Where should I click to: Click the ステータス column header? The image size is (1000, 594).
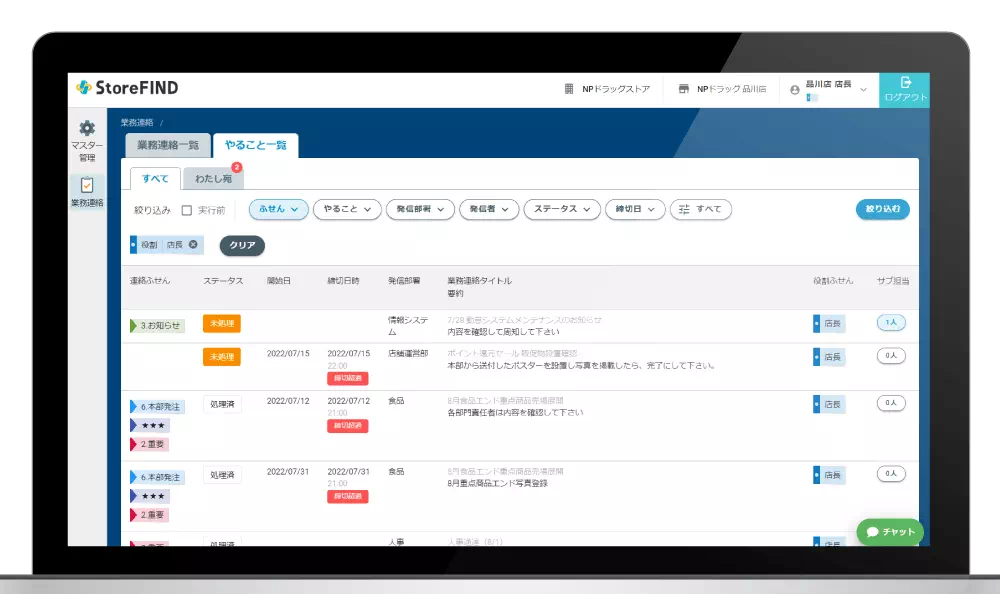tap(223, 281)
